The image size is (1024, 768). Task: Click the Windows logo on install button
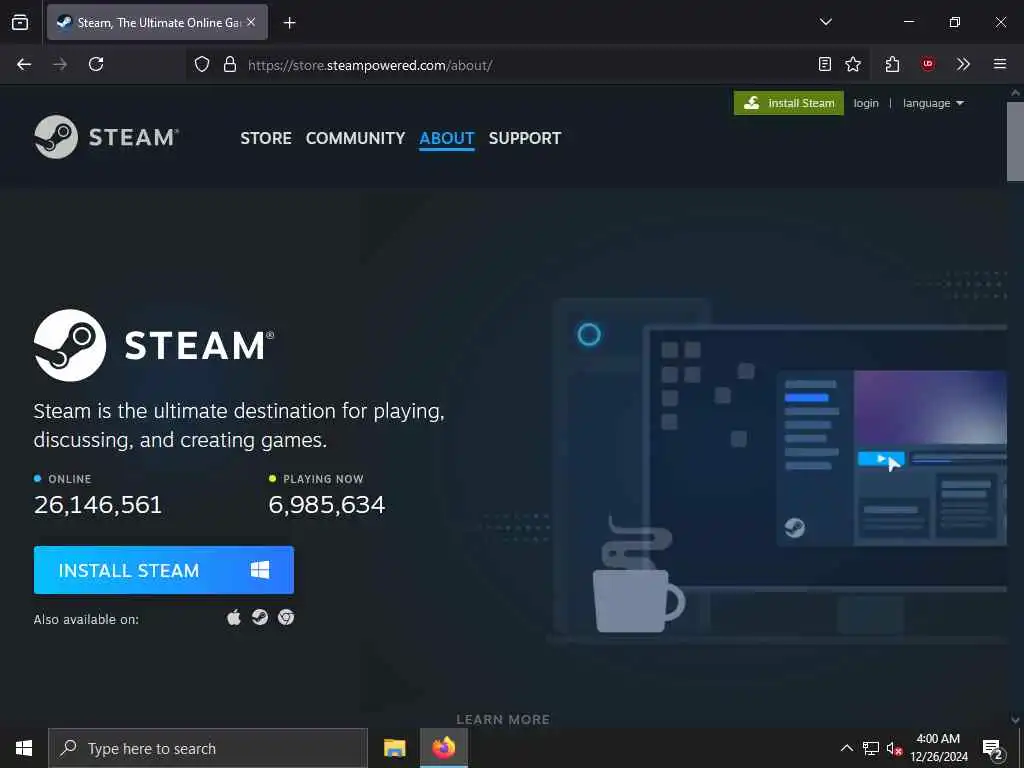click(x=260, y=570)
